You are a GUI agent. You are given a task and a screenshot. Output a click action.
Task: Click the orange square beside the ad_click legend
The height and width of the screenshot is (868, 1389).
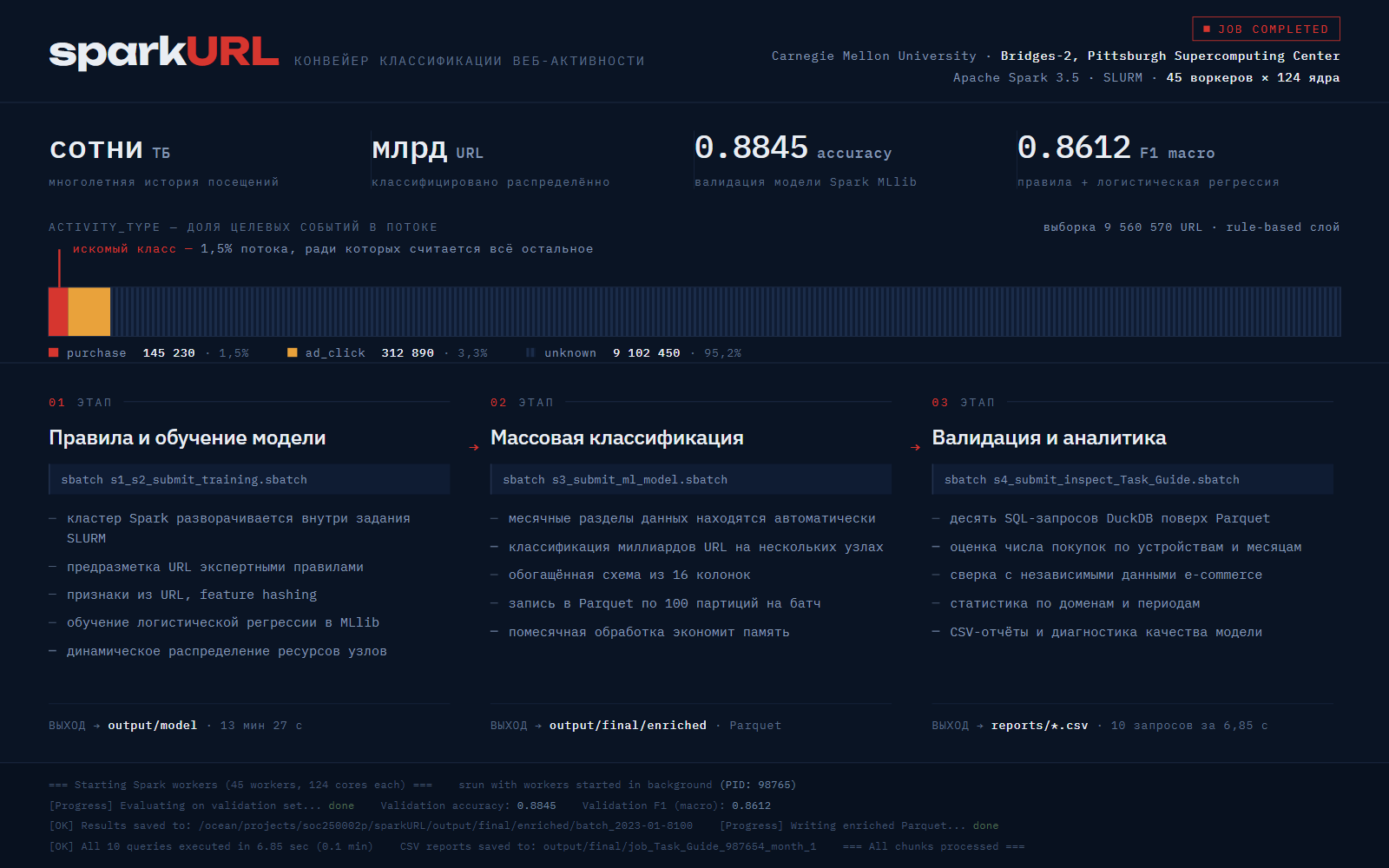[293, 352]
